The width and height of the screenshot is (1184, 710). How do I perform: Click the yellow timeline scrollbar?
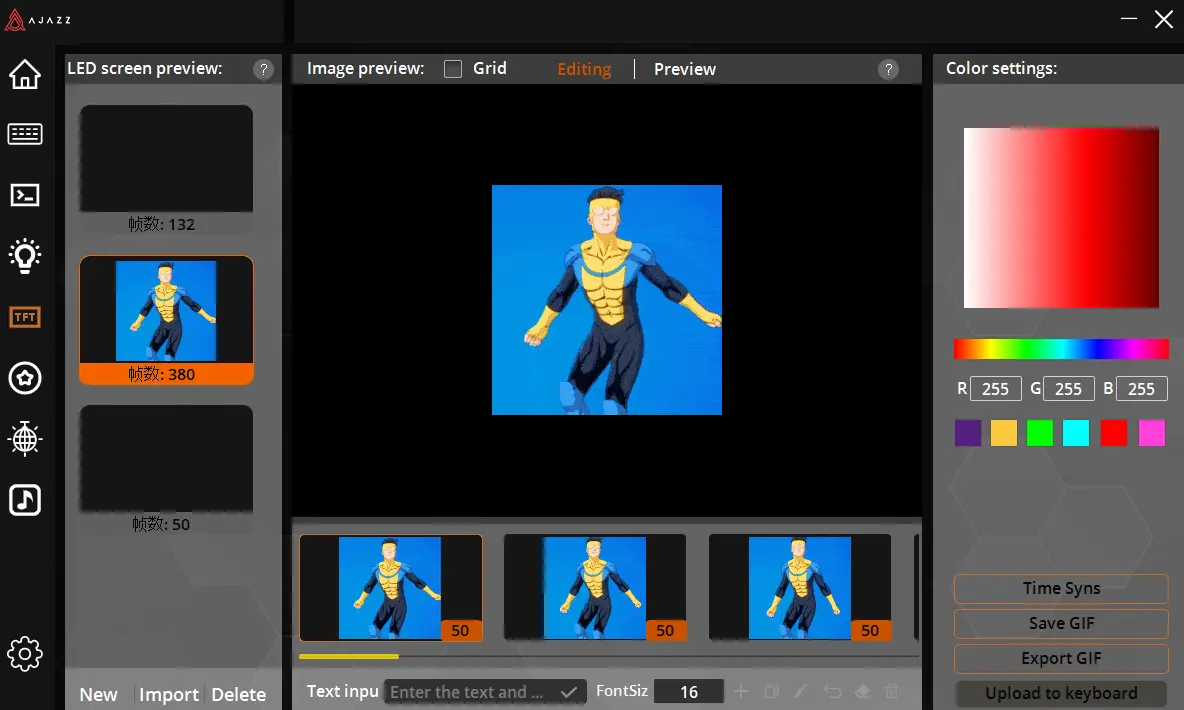coord(348,657)
